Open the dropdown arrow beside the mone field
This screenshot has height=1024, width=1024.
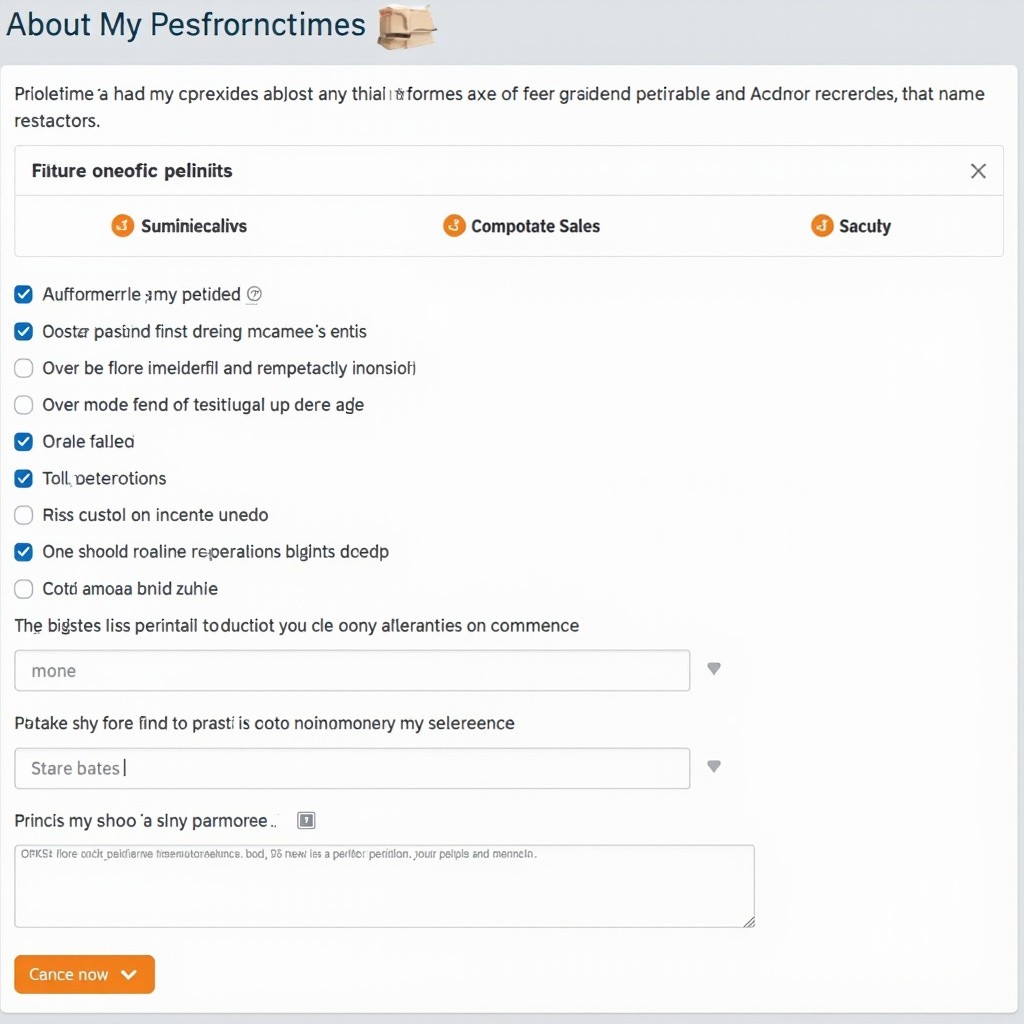coord(714,669)
